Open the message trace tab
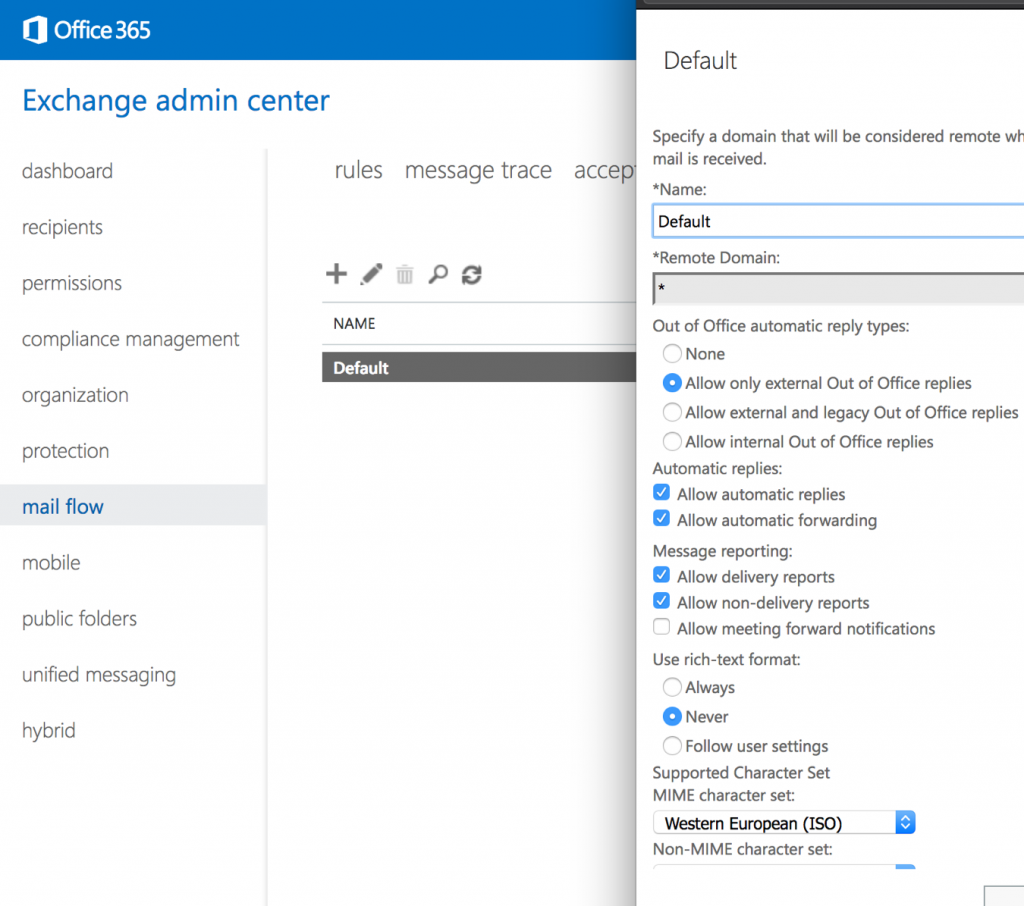 click(478, 170)
